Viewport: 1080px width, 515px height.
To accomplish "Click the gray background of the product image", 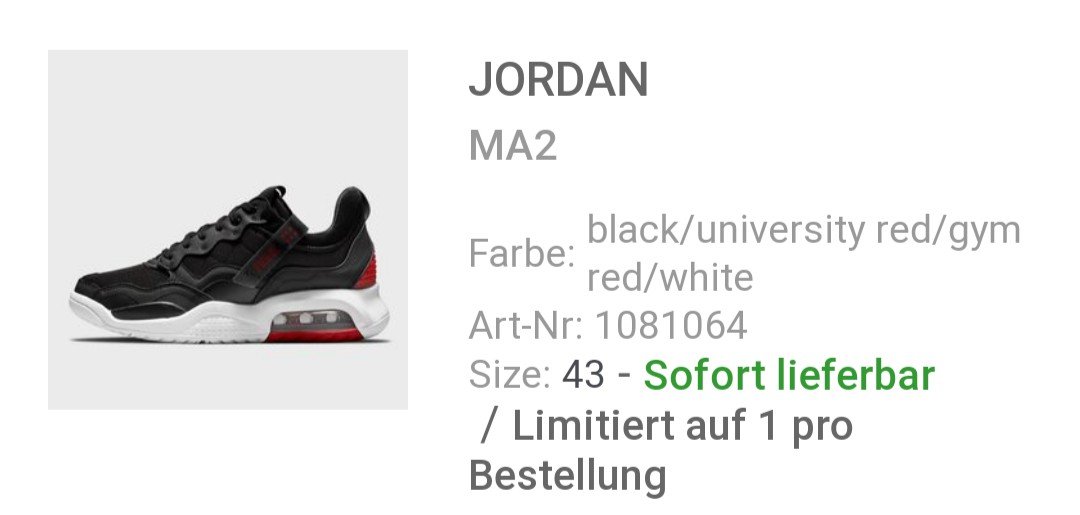I will (138, 124).
